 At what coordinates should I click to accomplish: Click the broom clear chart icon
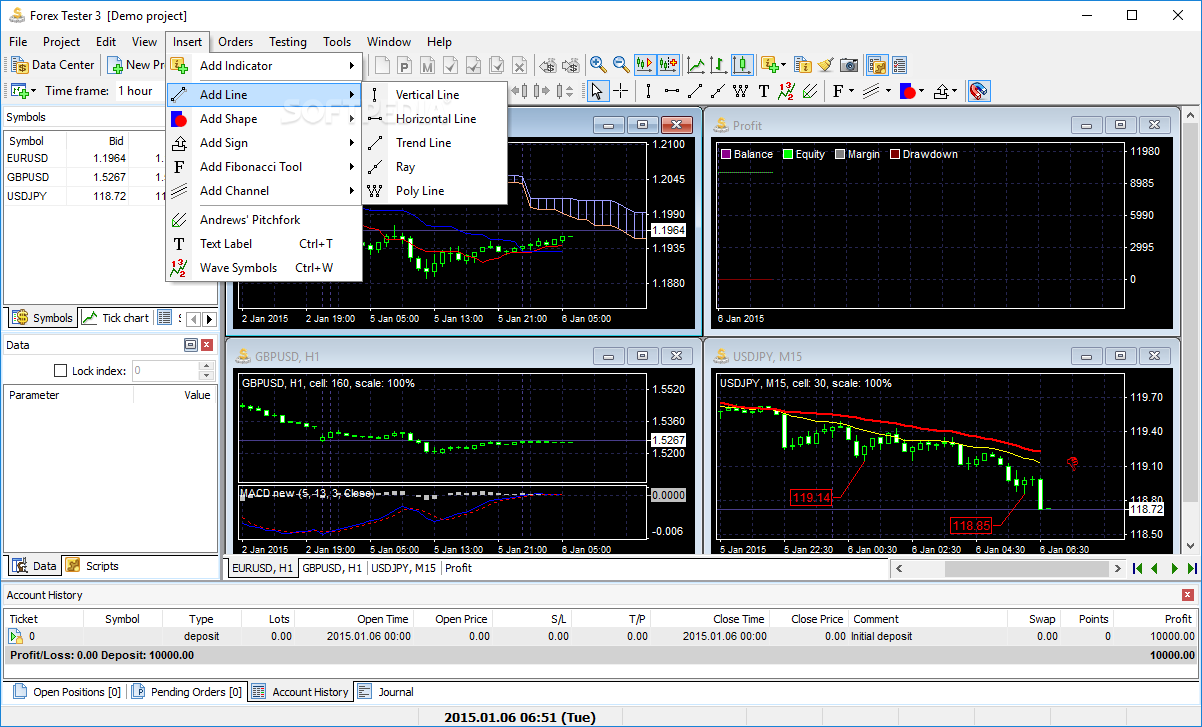click(826, 65)
